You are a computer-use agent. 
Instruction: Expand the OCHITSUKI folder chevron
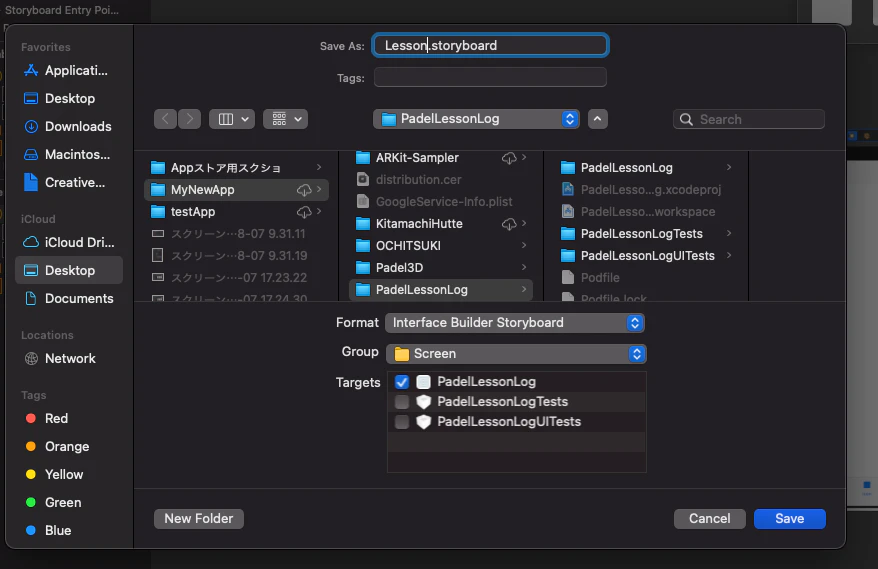click(524, 245)
